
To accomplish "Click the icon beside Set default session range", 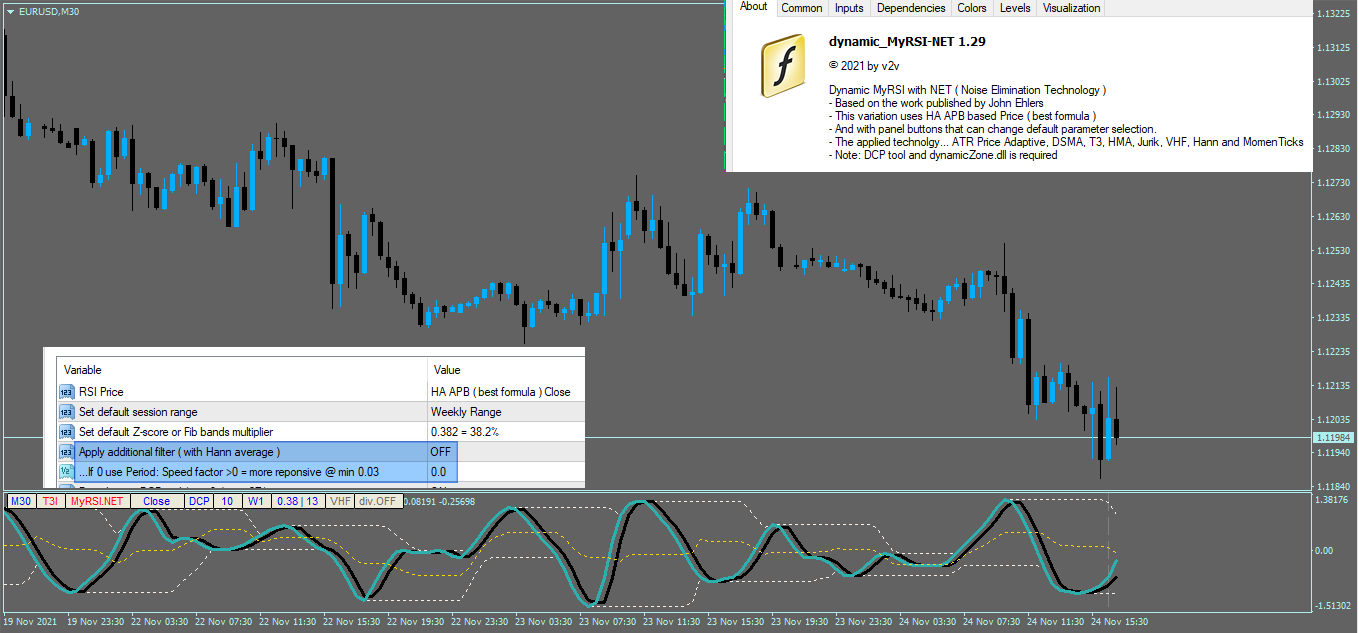I will click(66, 412).
